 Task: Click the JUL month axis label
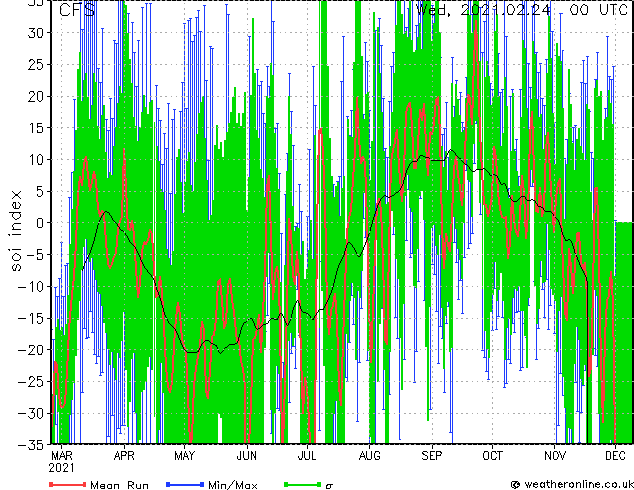(x=307, y=456)
